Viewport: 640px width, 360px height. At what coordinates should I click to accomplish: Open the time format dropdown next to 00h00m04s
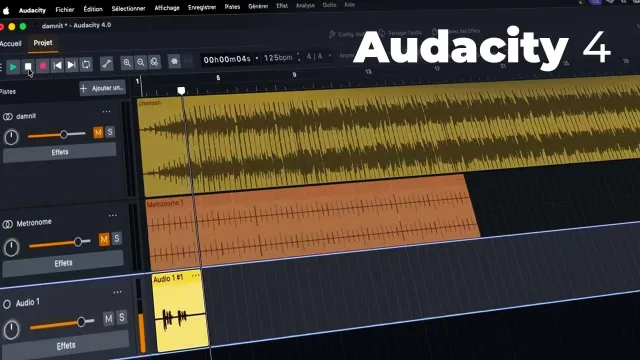coord(257,58)
